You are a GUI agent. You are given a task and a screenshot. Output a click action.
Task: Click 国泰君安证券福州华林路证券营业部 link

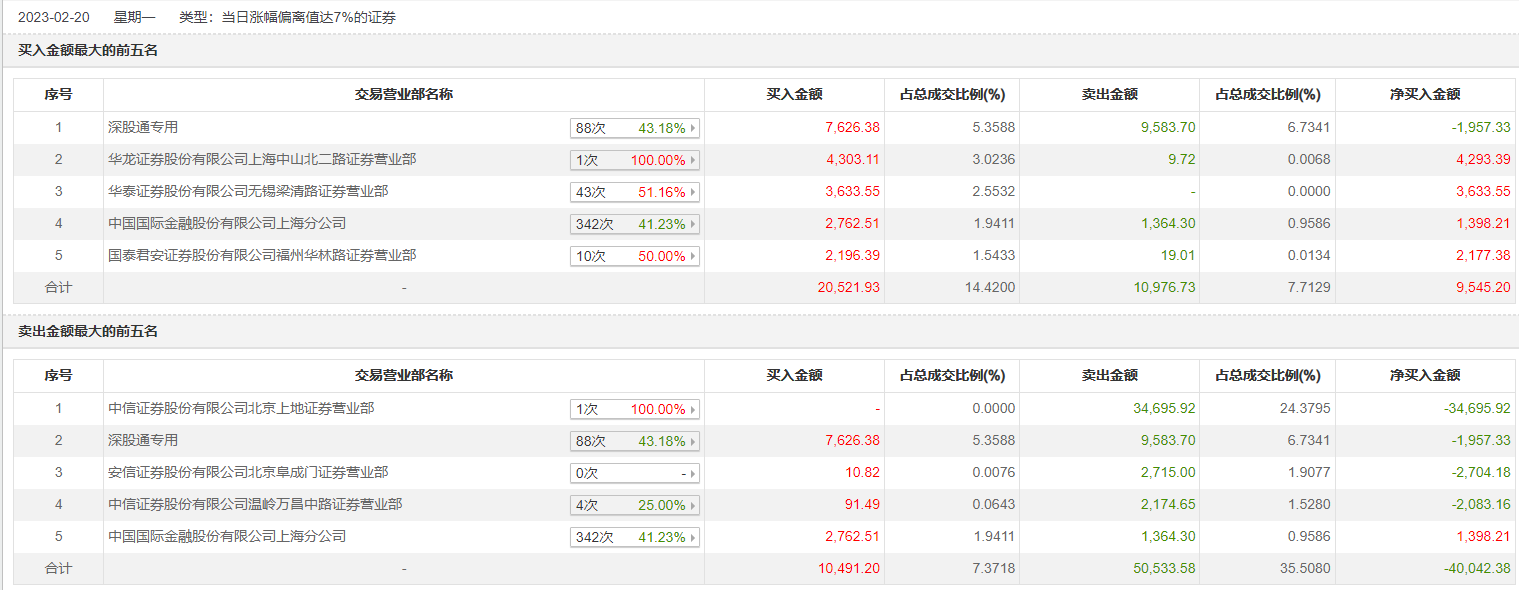pos(262,255)
